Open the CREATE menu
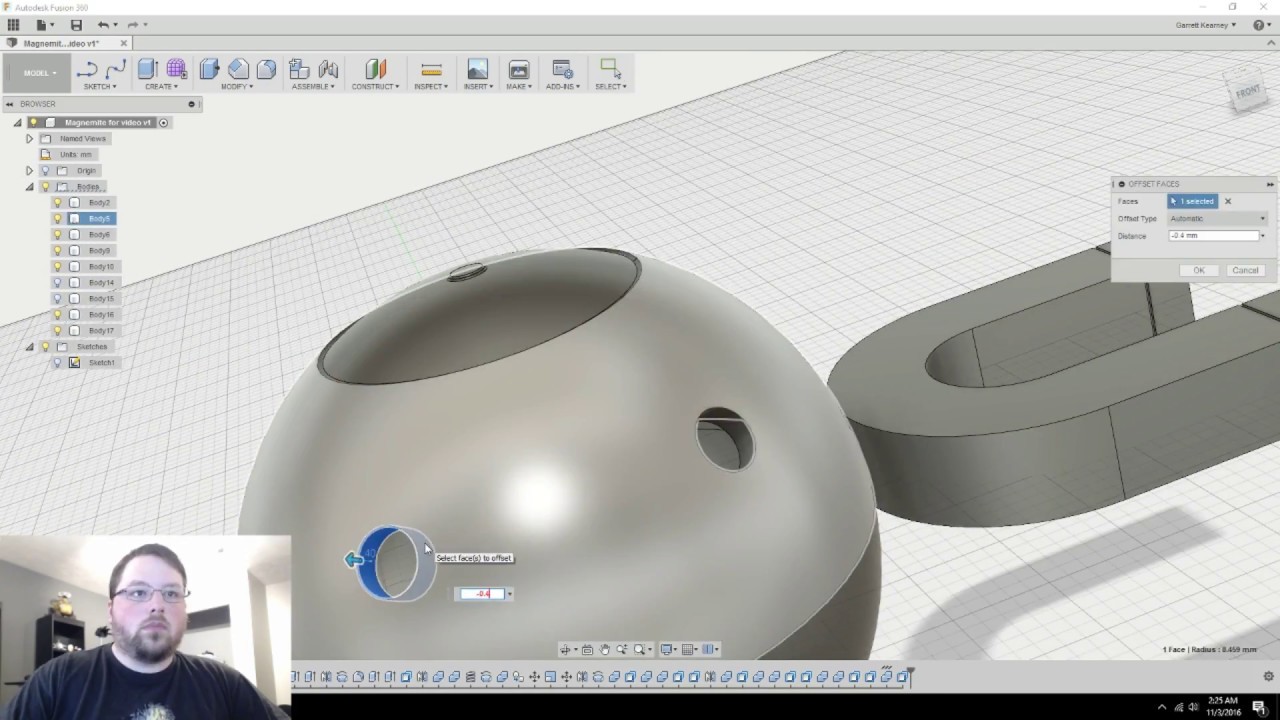Image resolution: width=1280 pixels, height=720 pixels. (x=161, y=87)
